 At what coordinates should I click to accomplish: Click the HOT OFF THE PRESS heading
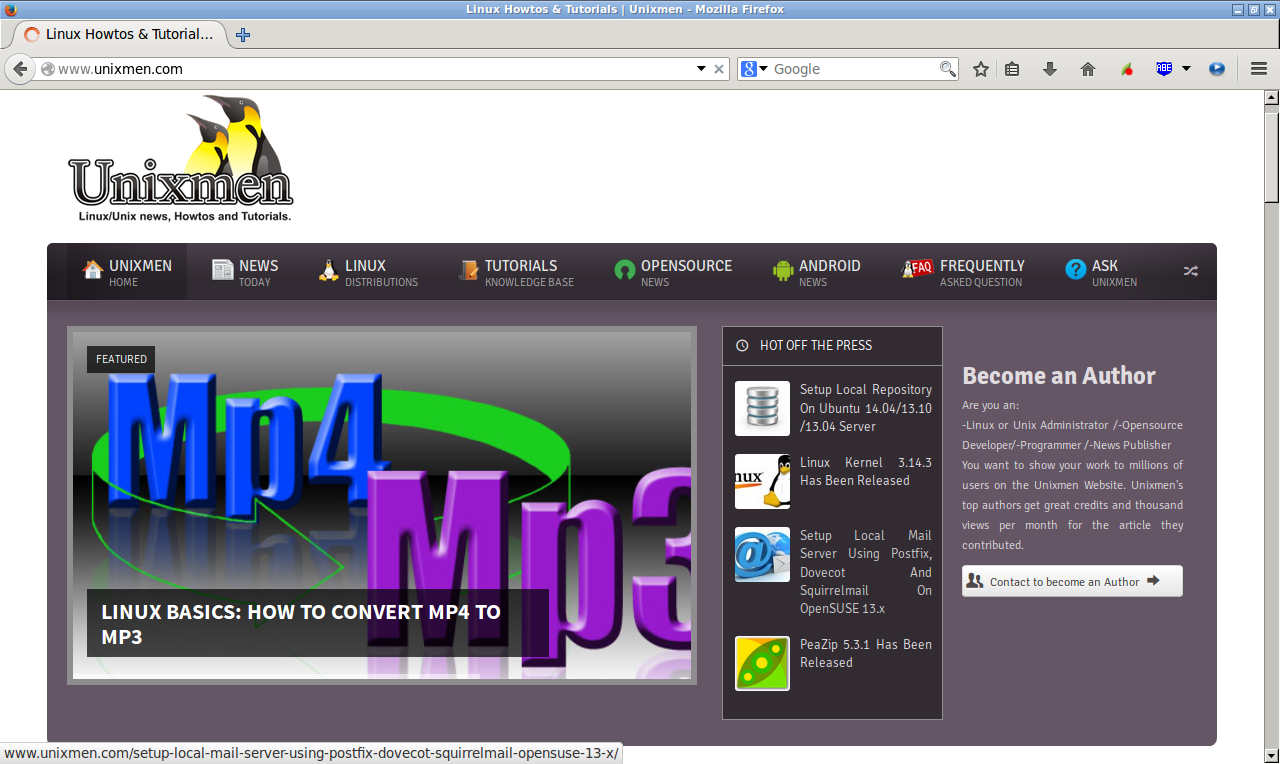(816, 345)
